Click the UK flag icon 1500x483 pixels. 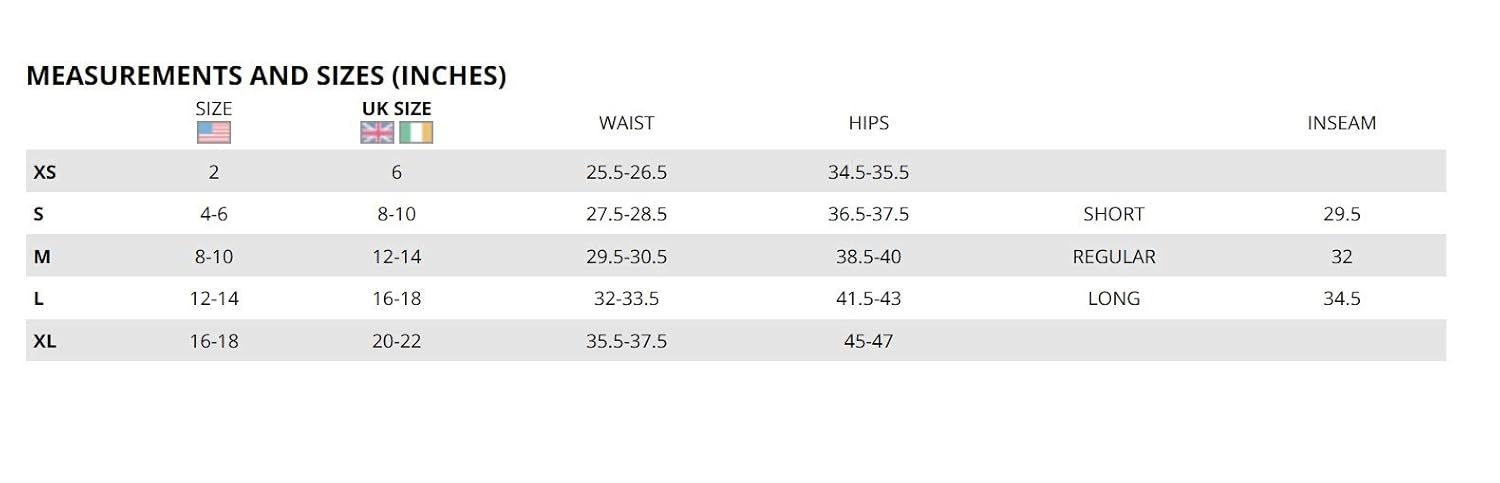coord(377,132)
